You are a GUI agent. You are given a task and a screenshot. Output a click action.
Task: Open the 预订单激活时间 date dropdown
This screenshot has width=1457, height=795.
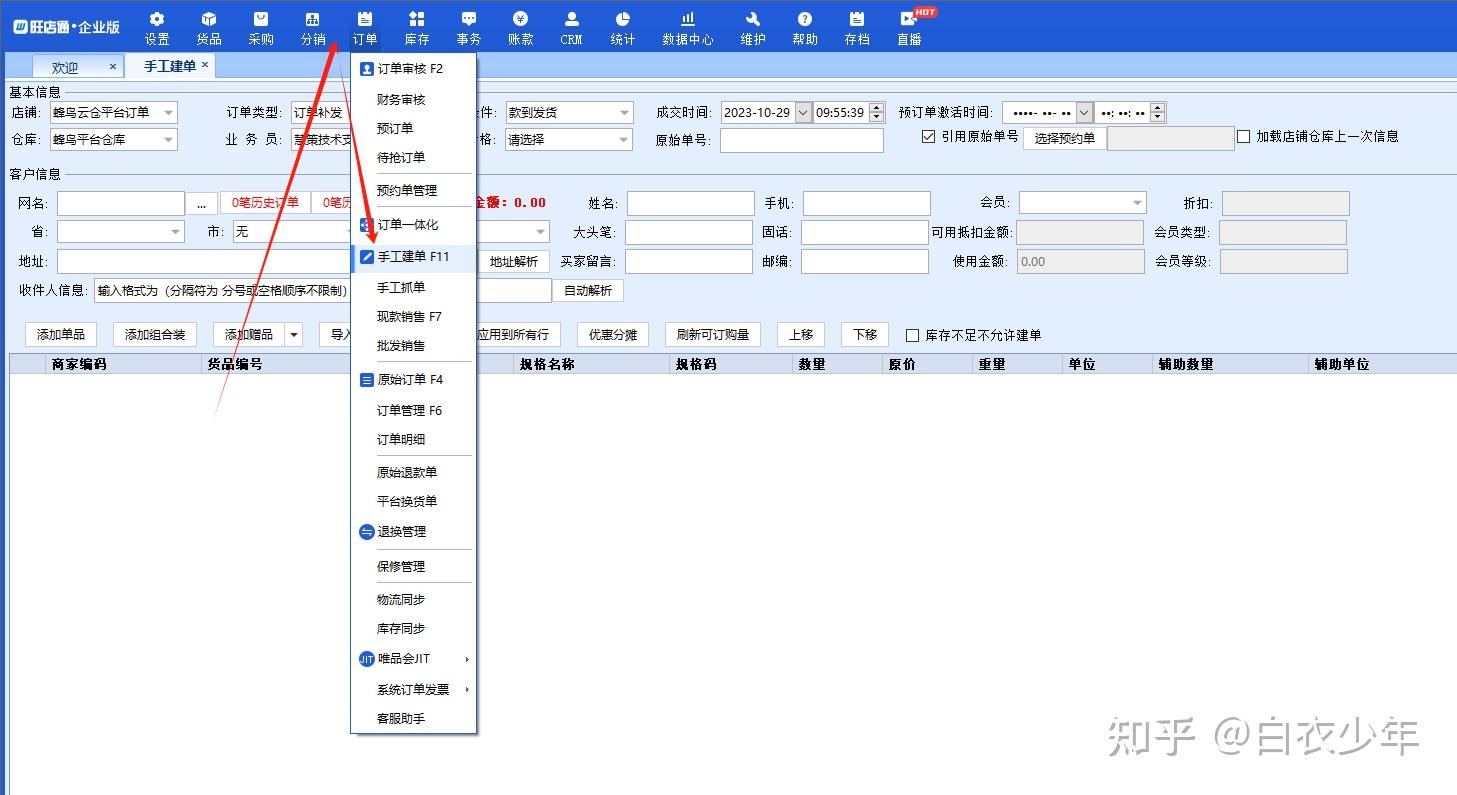1084,113
